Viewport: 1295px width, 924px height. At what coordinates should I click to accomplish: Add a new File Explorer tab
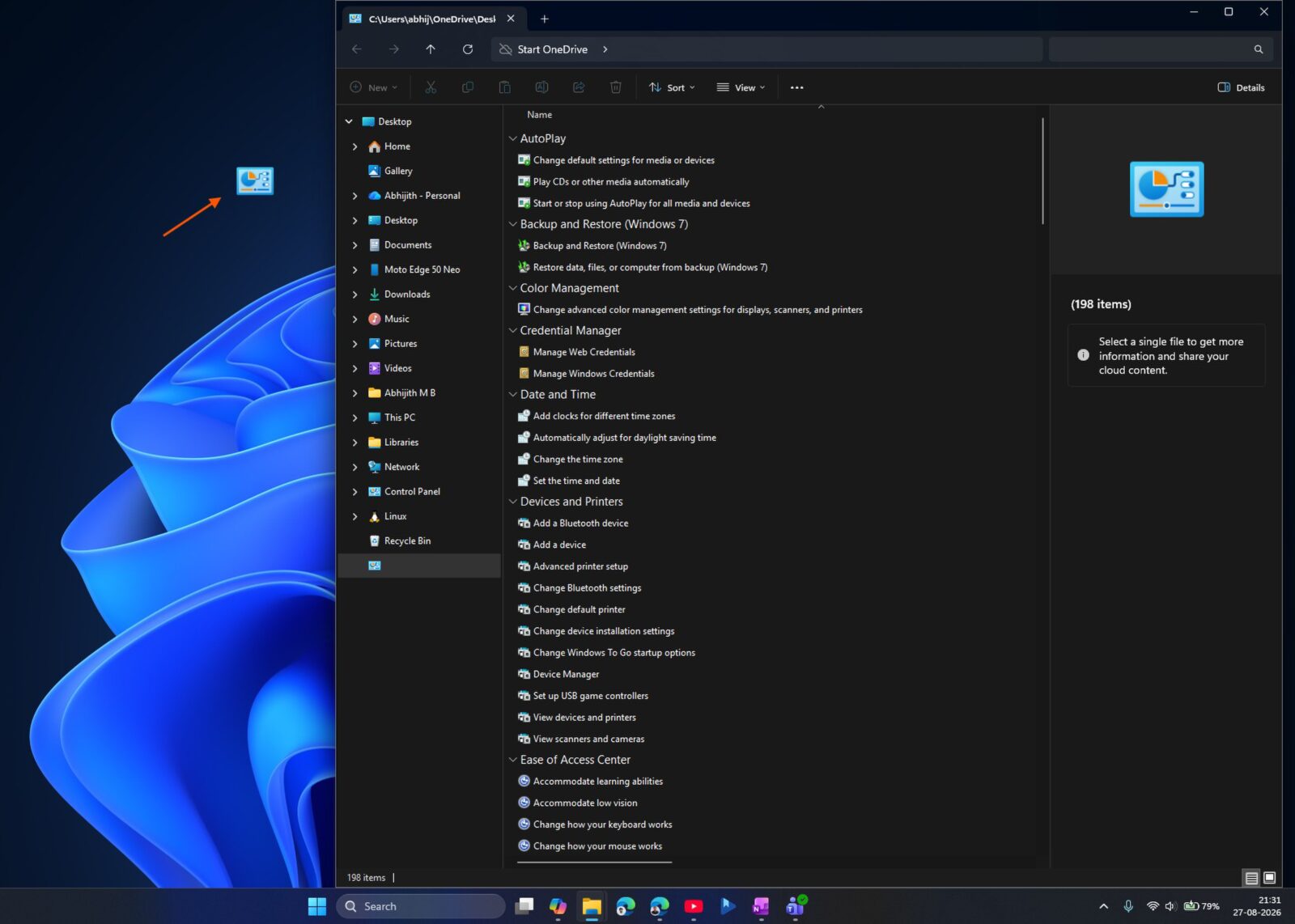(545, 19)
